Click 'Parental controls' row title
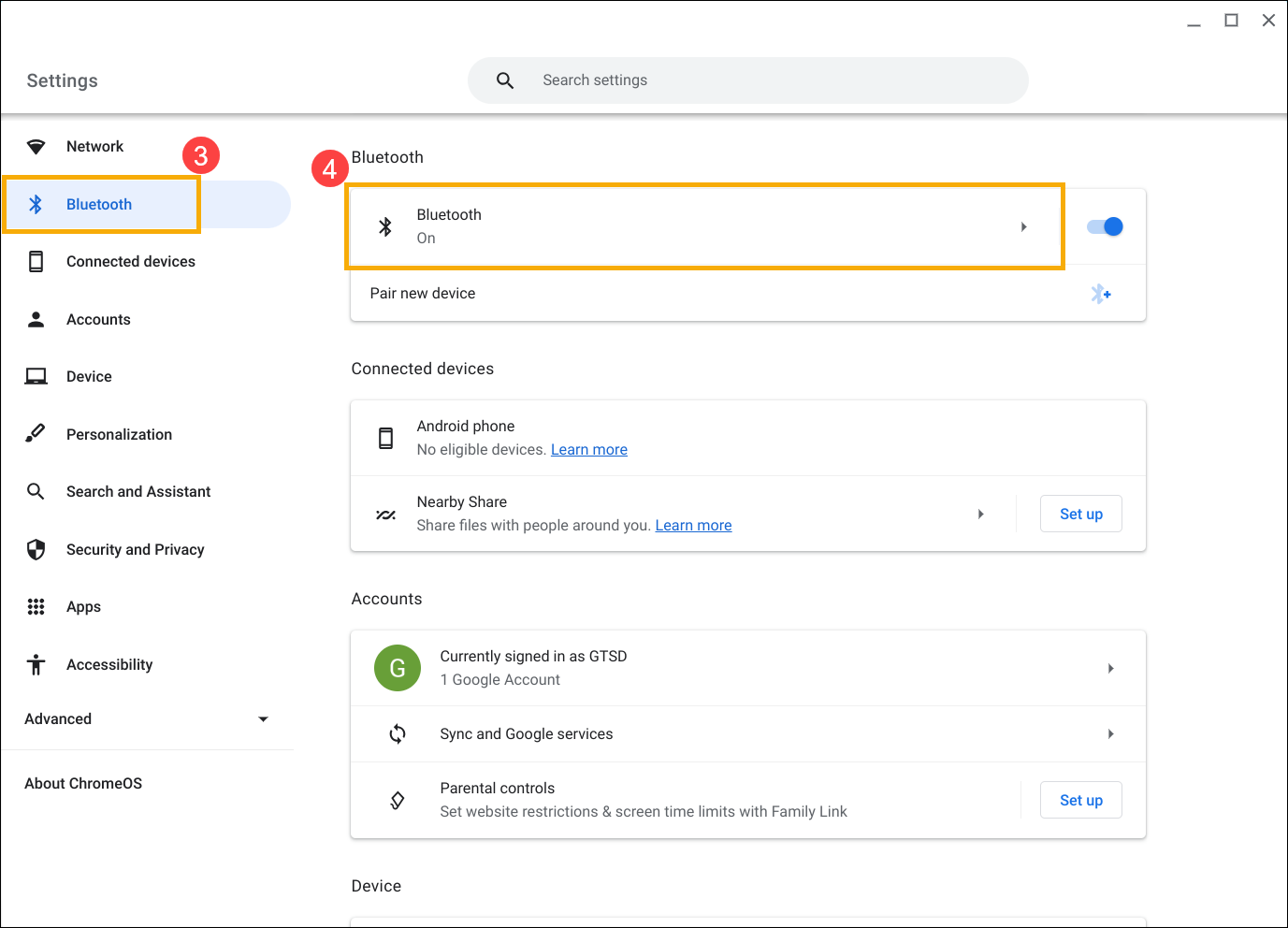Viewport: 1288px width, 928px height. [x=498, y=789]
